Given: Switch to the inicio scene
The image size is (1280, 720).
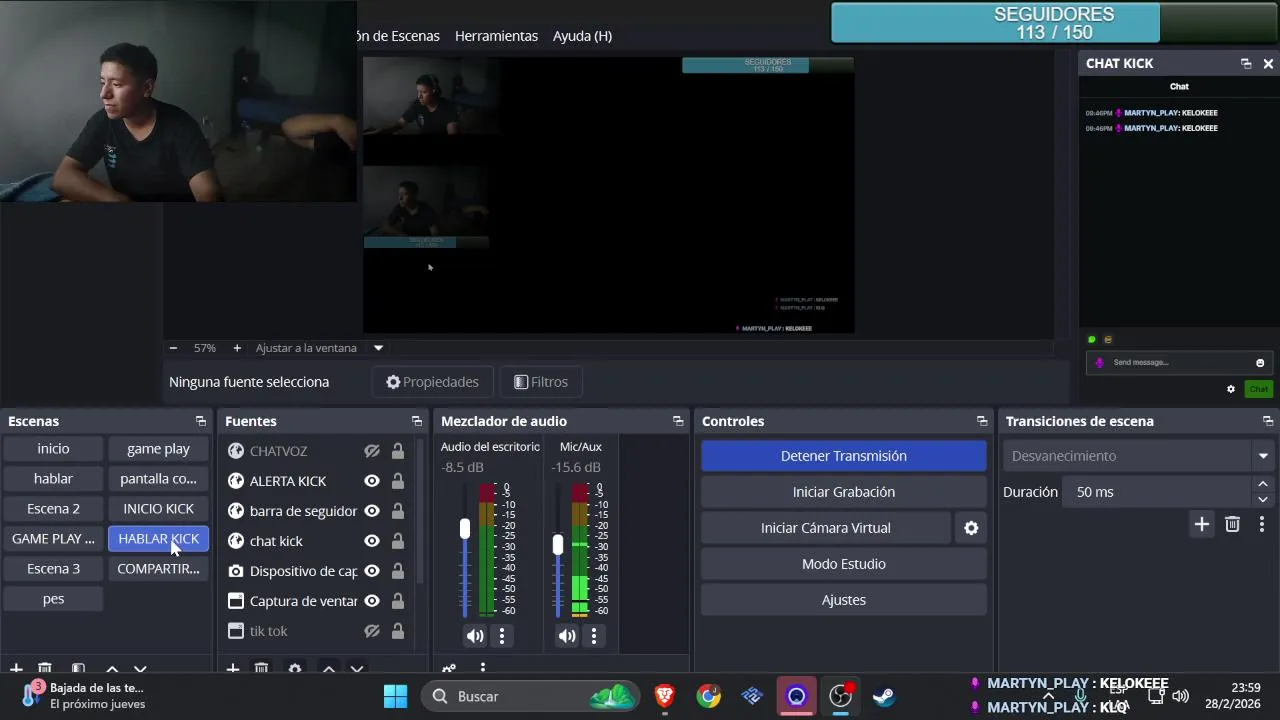Looking at the screenshot, I should click(53, 449).
